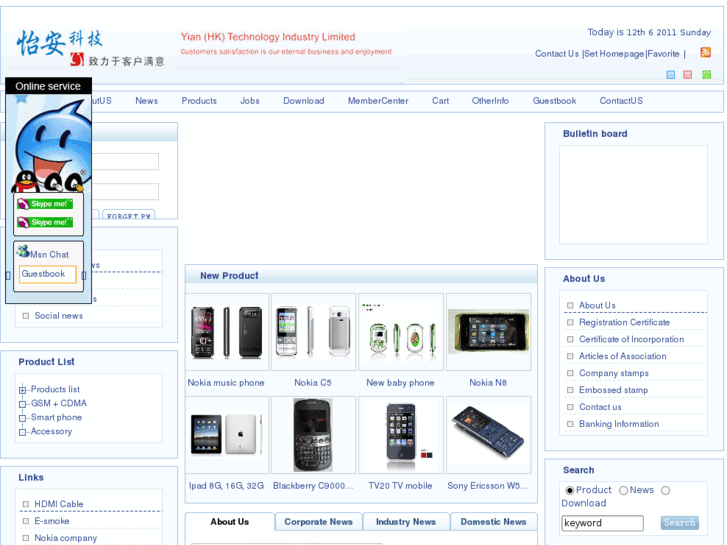Switch to Corporate News tab

[319, 522]
